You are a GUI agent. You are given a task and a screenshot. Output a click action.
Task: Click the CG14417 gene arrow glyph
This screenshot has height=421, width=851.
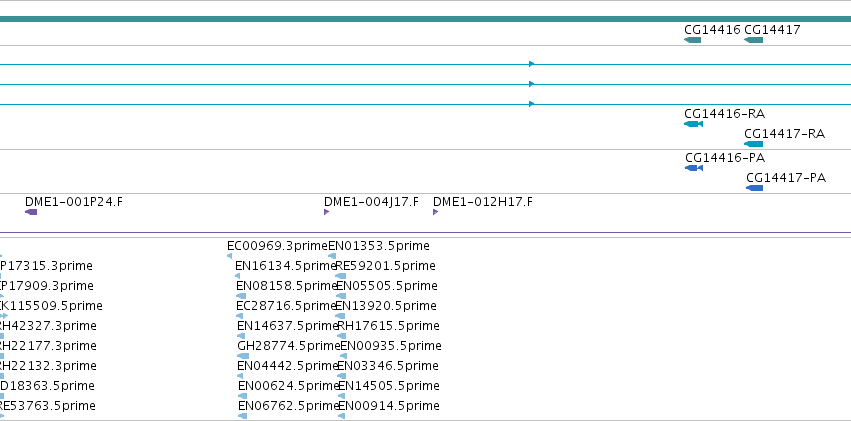[753, 40]
